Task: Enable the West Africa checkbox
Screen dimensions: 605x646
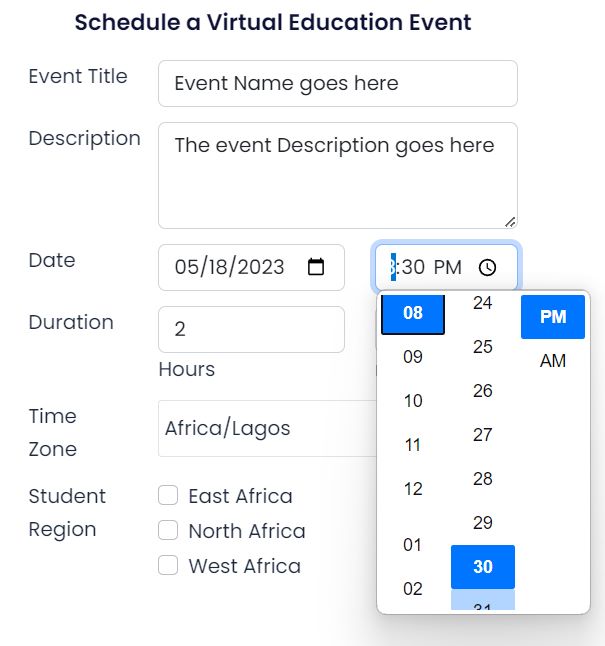Action: coord(169,566)
